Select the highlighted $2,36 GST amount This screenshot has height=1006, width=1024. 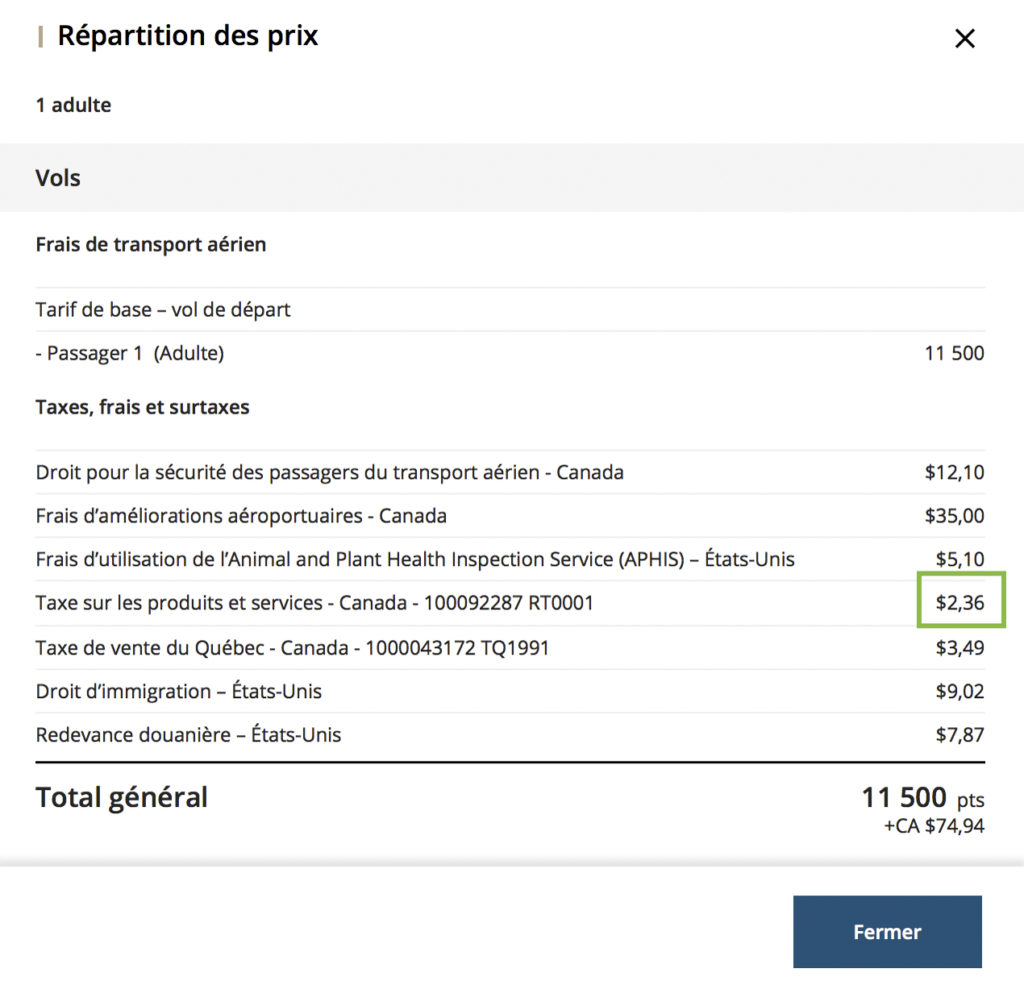(961, 602)
